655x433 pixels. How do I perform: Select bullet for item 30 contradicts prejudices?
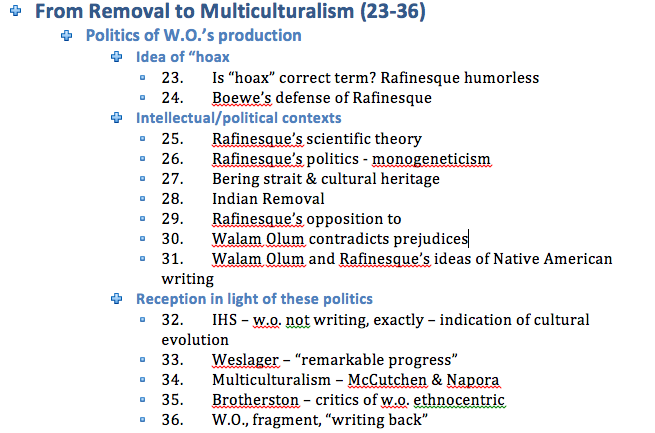(142, 238)
